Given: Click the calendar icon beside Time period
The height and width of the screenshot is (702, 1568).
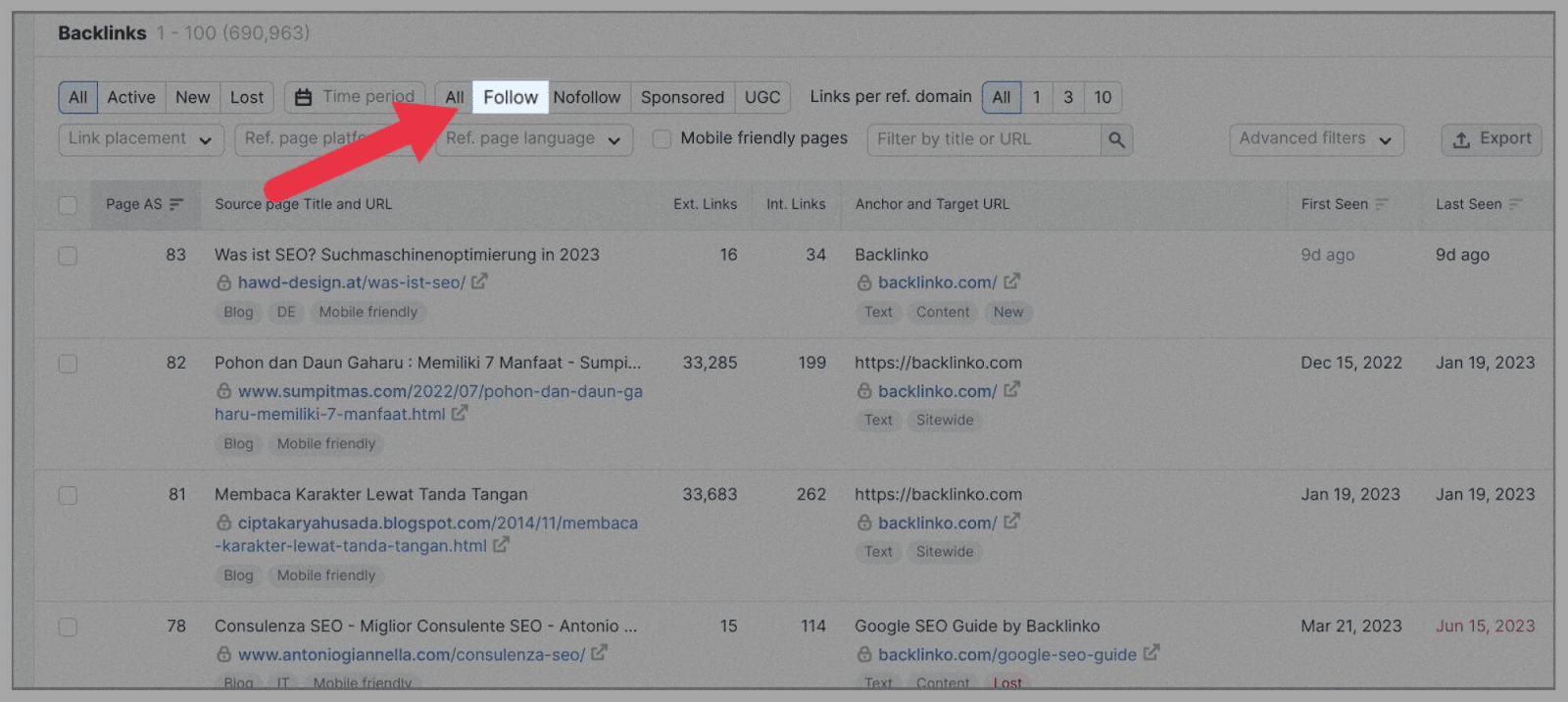Looking at the screenshot, I should (x=304, y=97).
